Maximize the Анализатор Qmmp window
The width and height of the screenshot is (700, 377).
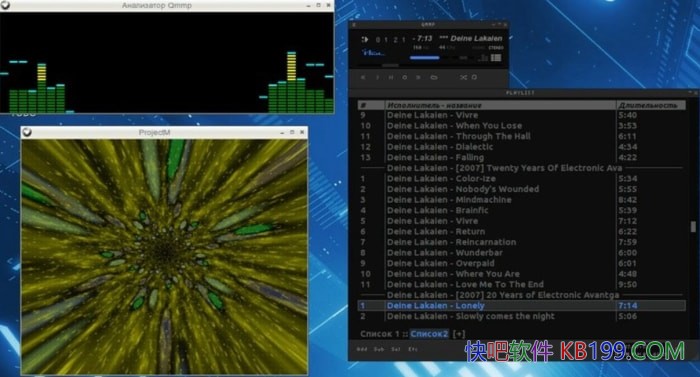click(x=318, y=5)
